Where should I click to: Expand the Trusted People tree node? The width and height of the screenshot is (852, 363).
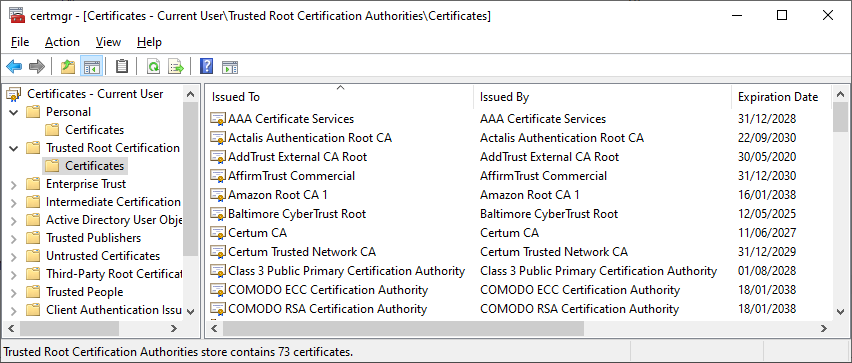point(14,292)
